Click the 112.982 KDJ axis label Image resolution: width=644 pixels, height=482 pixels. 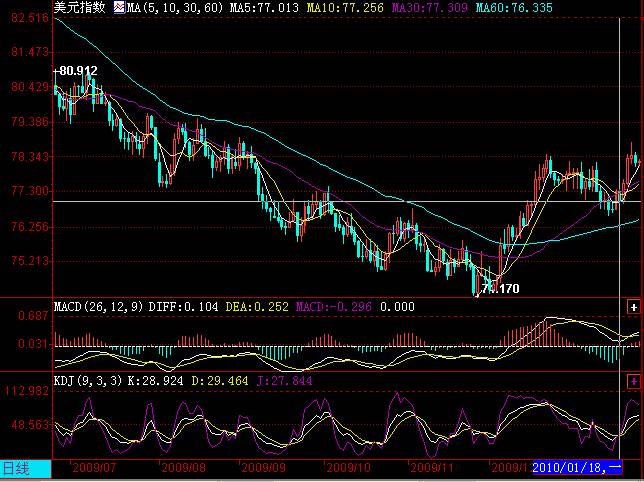[x=27, y=391]
